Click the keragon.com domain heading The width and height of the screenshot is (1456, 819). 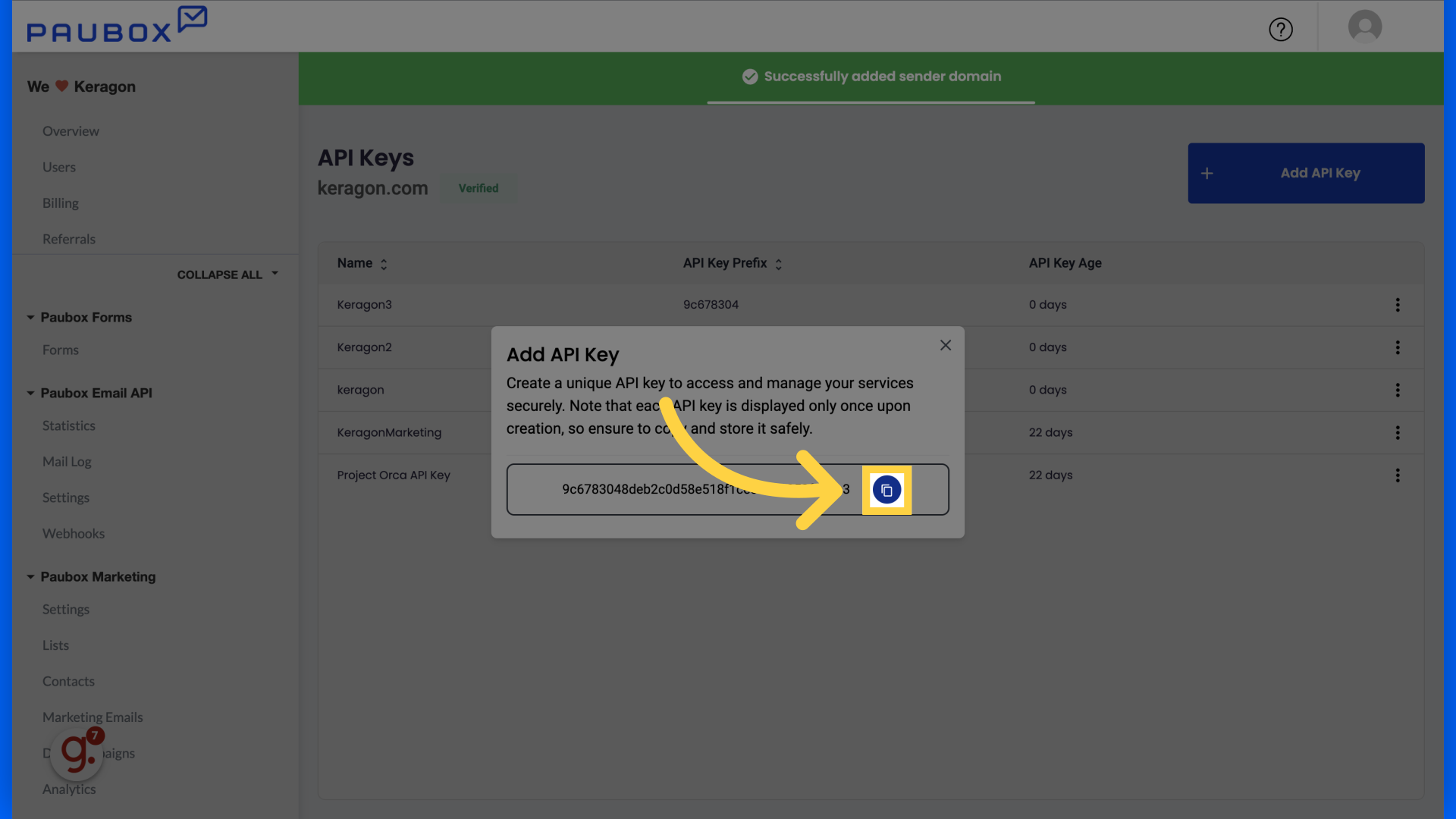(x=372, y=188)
